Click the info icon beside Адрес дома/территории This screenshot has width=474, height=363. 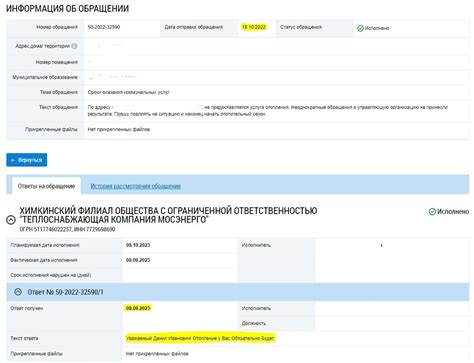point(74,46)
